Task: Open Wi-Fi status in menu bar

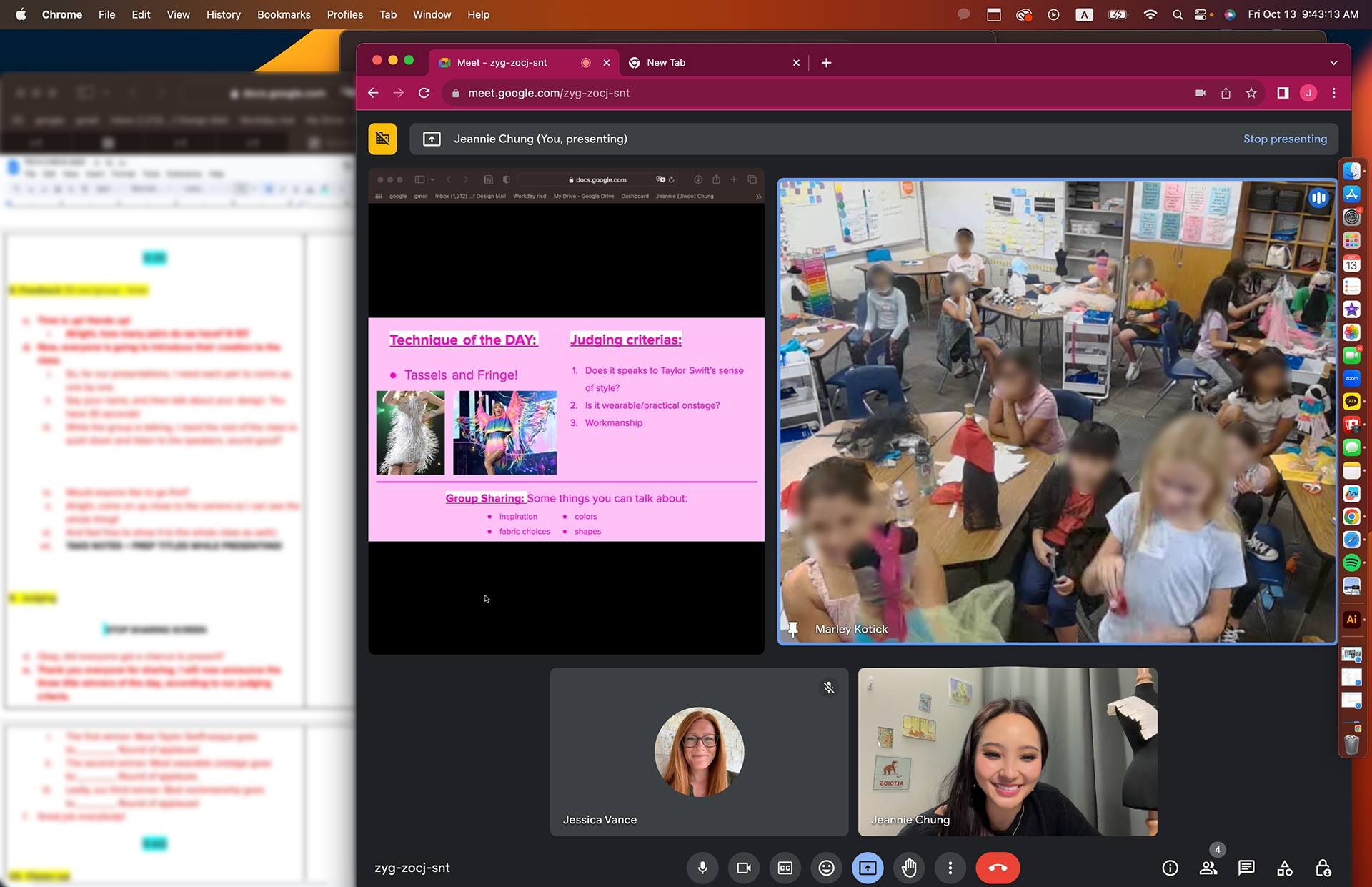Action: pyautogui.click(x=1150, y=14)
